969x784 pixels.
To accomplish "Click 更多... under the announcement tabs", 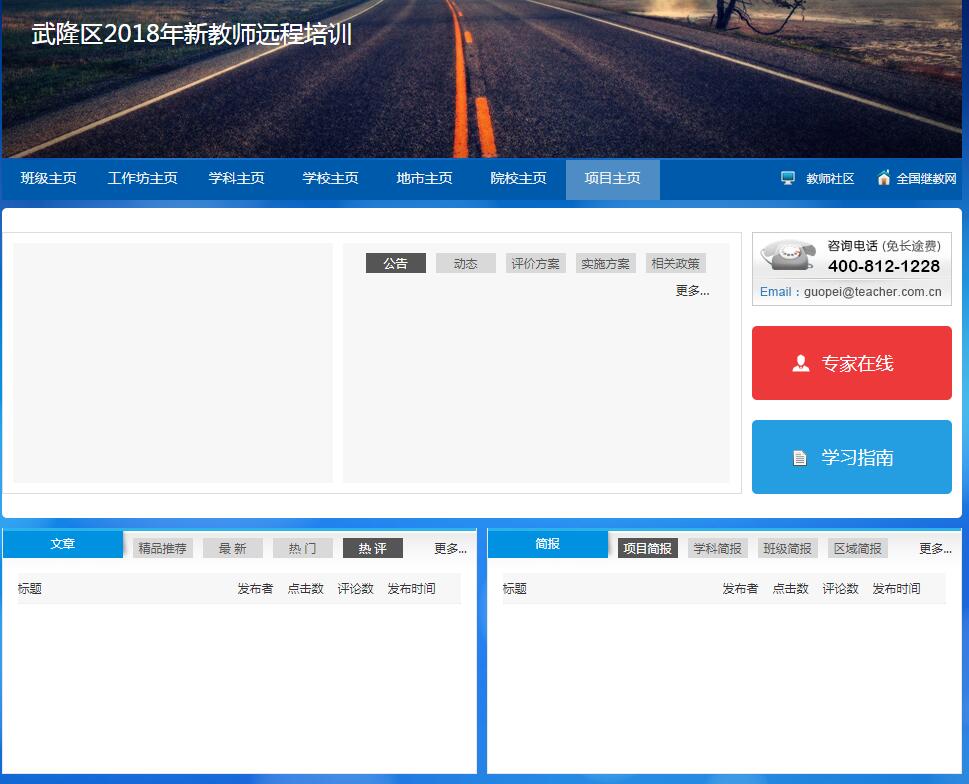I will click(692, 290).
